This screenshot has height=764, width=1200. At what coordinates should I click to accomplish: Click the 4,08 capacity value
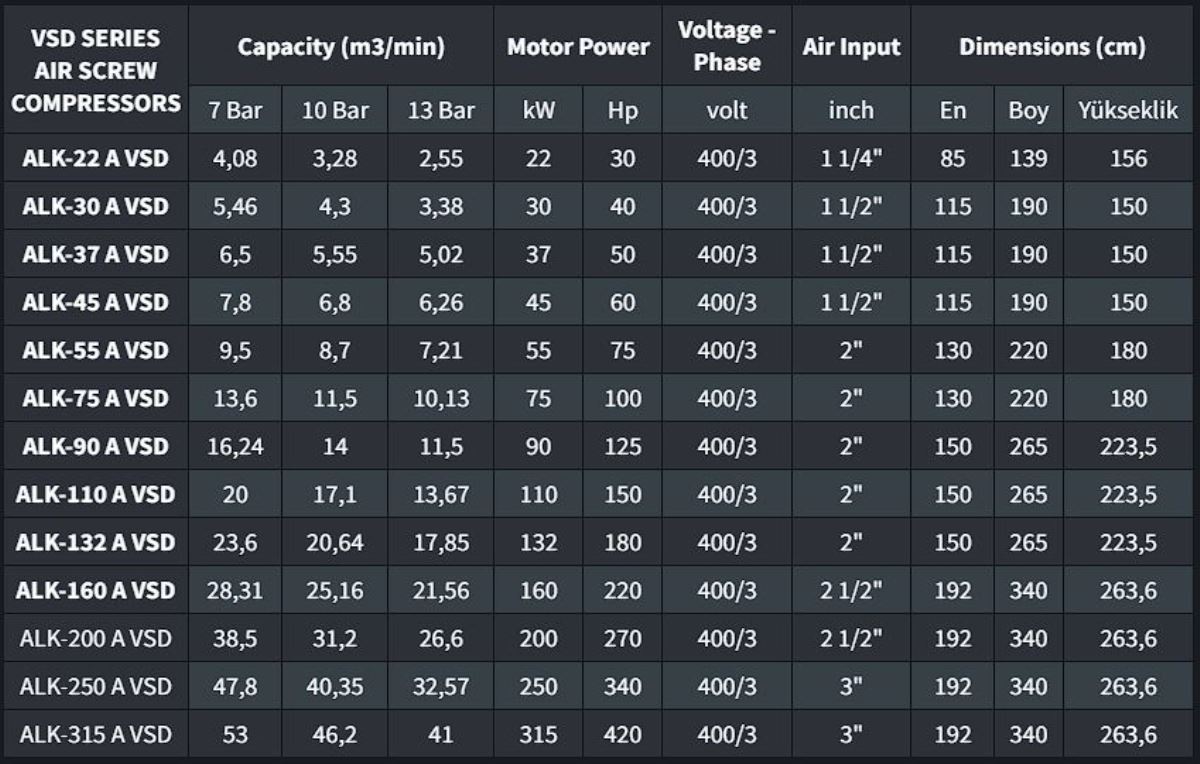tap(236, 158)
